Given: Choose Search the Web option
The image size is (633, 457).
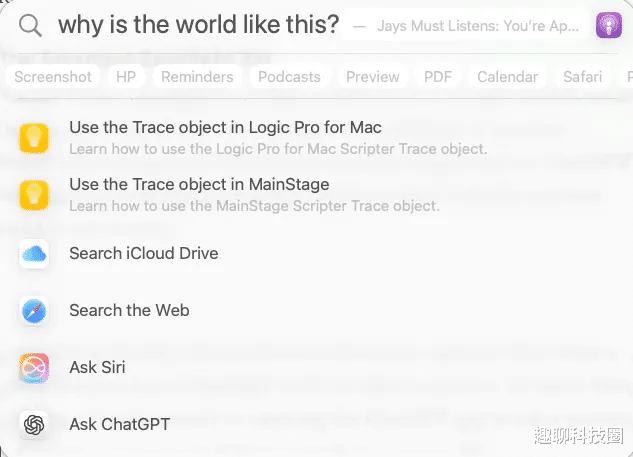Looking at the screenshot, I should [129, 311].
